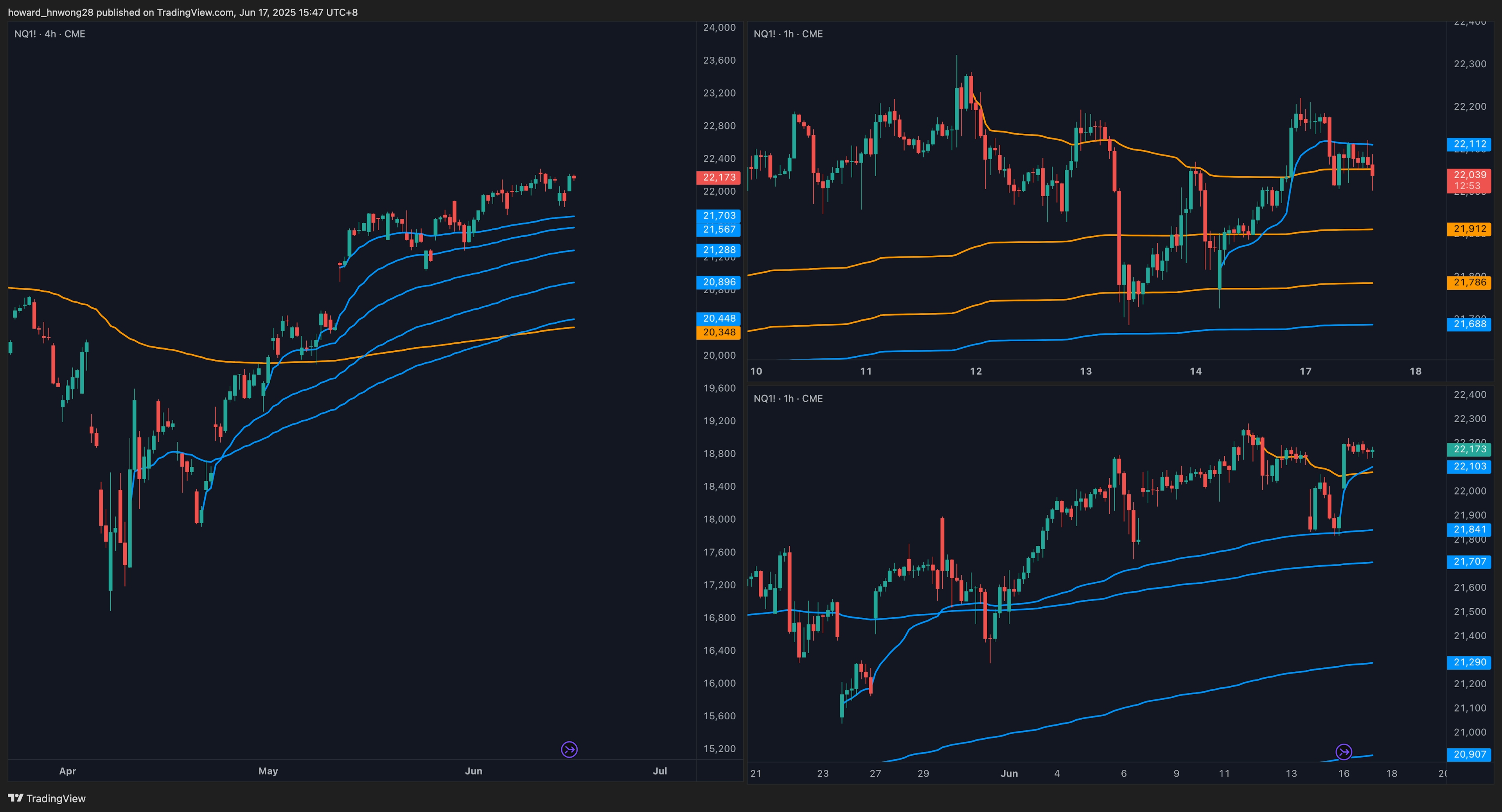
Task: Click the orange 21,912 price label
Action: coord(1470,229)
